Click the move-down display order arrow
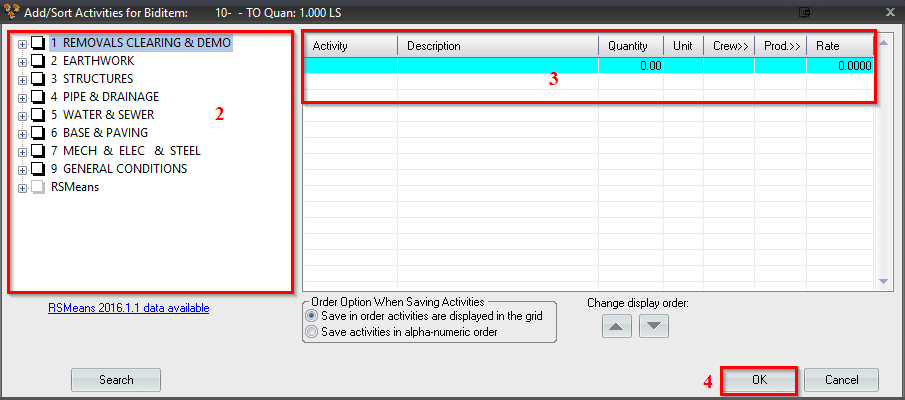905x400 pixels. point(653,325)
